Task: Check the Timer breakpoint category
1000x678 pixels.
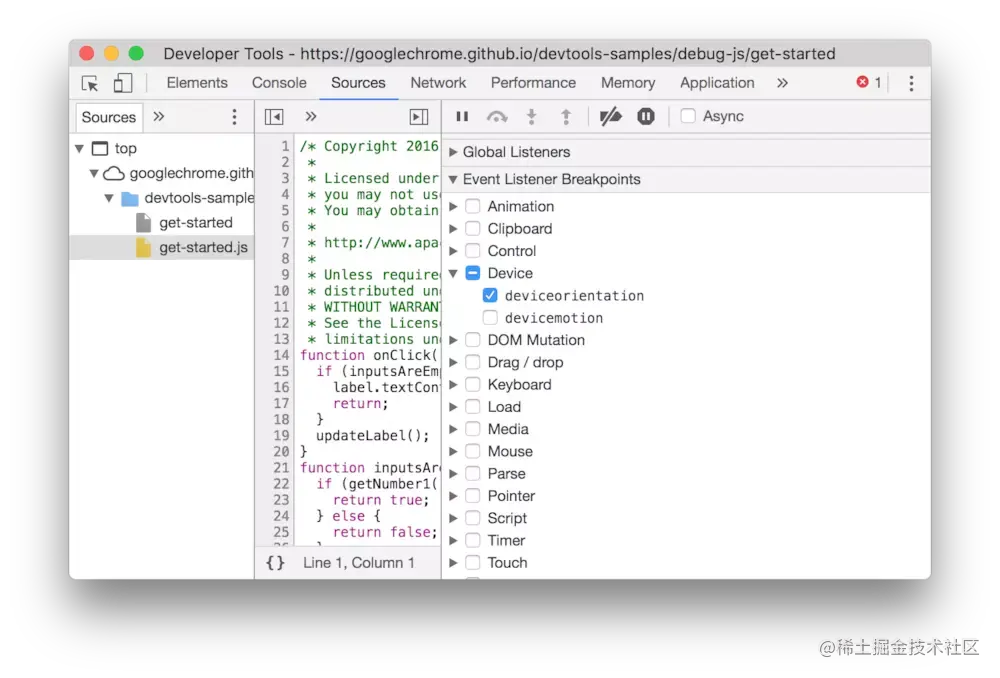Action: coord(473,540)
